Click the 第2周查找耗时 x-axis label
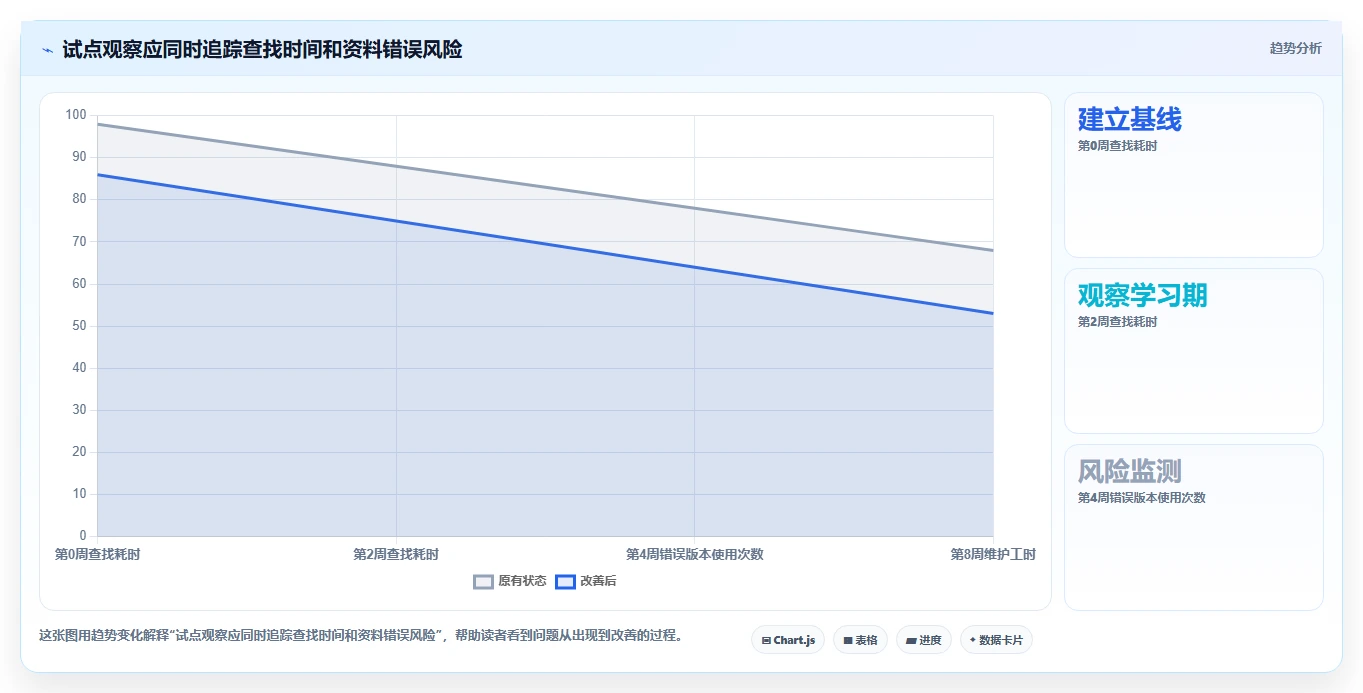Screen dimensions: 1363x693 point(396,554)
